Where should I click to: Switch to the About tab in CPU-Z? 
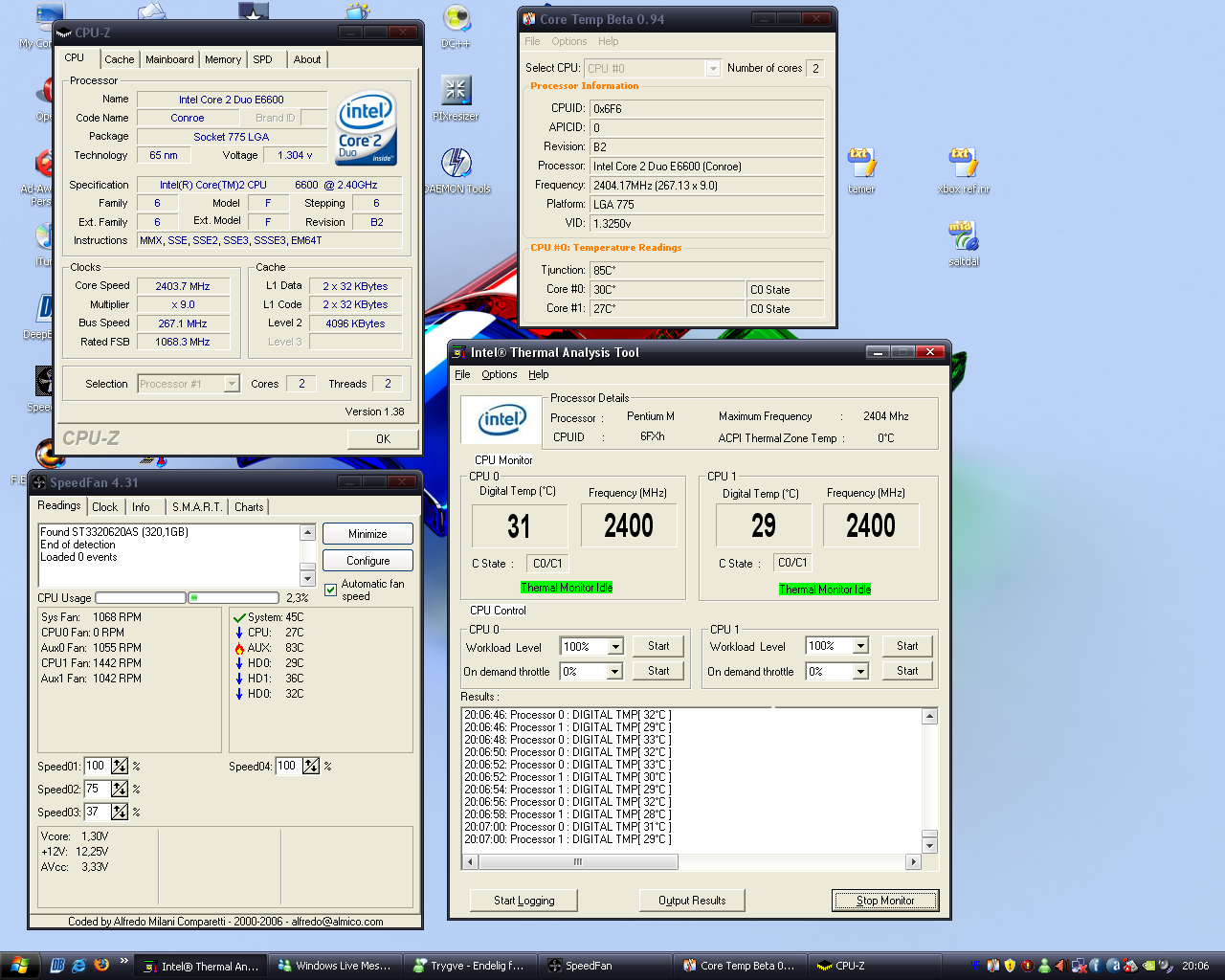[x=307, y=59]
